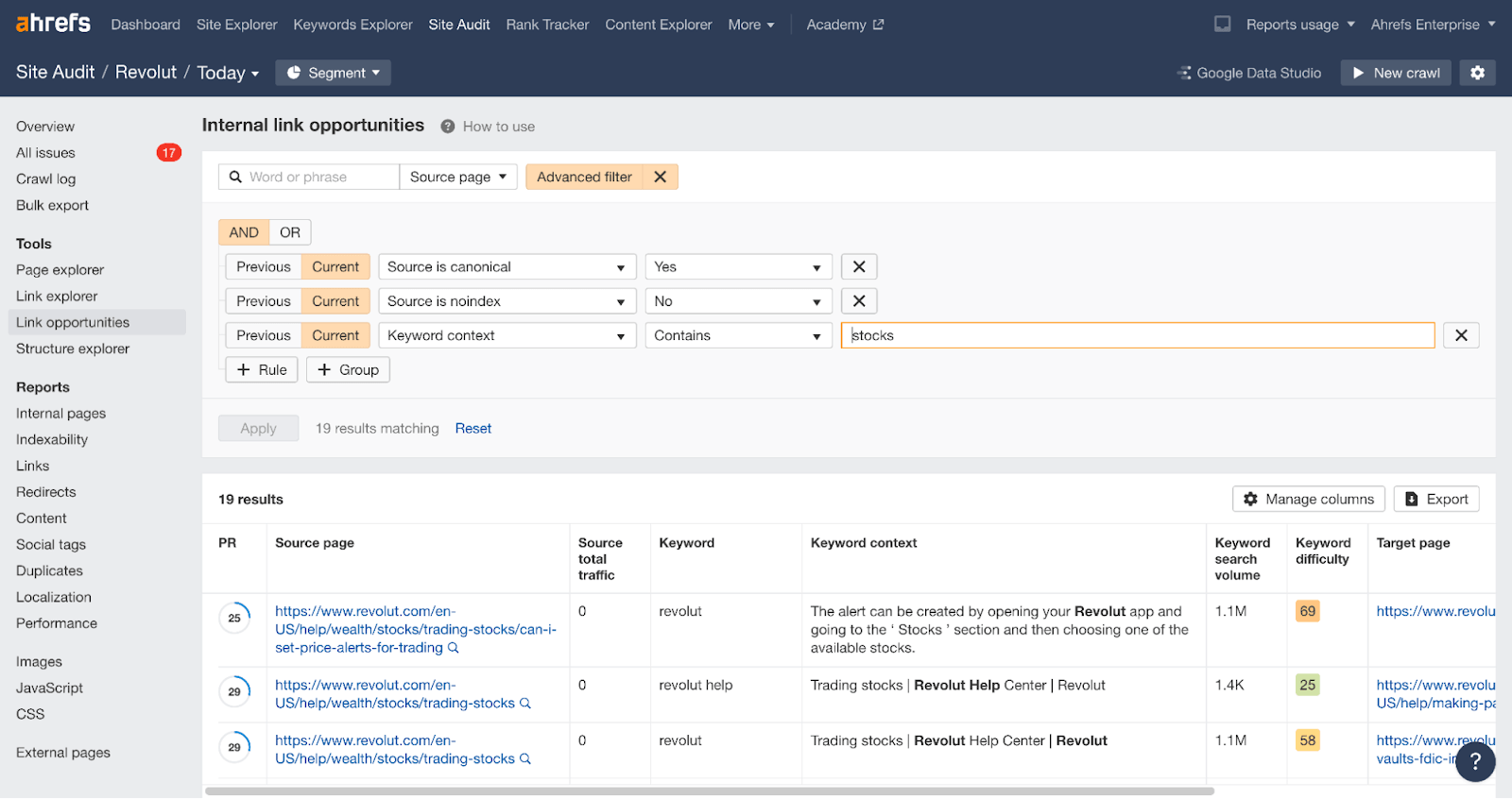Open the Contains condition dropdown
The height and width of the screenshot is (799, 1512).
click(x=737, y=335)
